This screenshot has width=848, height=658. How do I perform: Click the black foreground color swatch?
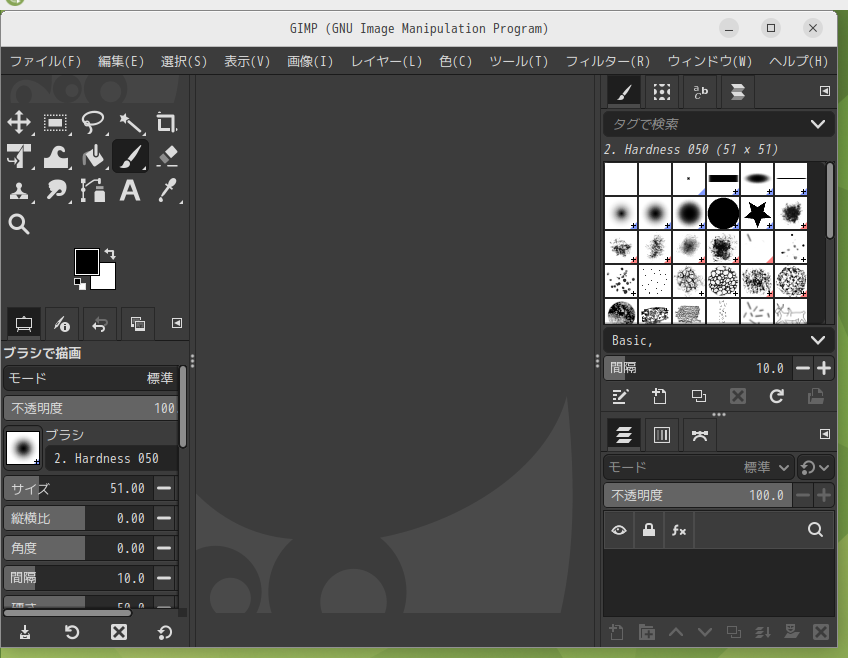(x=86, y=261)
